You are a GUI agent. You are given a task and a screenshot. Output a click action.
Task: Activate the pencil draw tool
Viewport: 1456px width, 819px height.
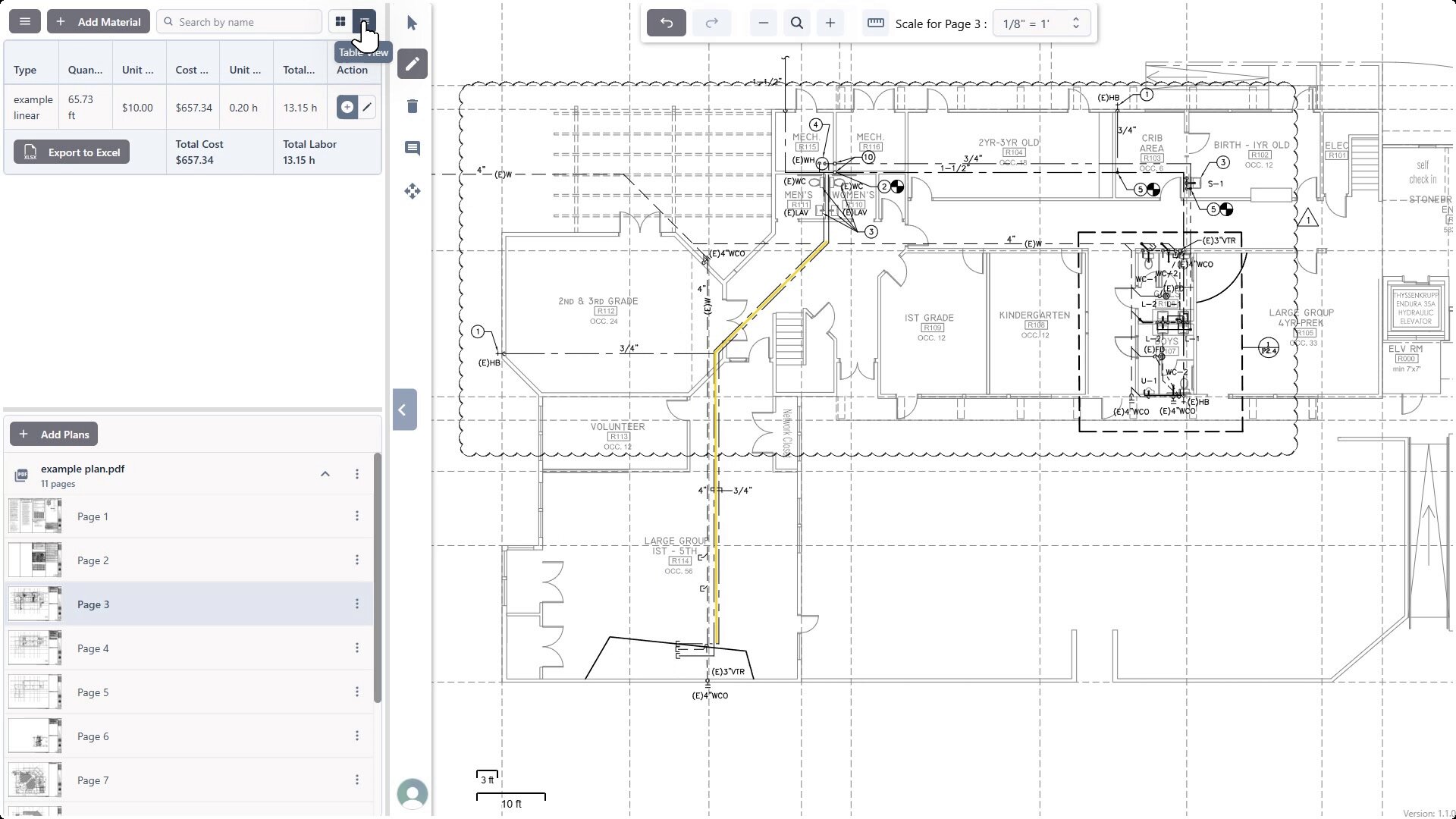pos(413,64)
